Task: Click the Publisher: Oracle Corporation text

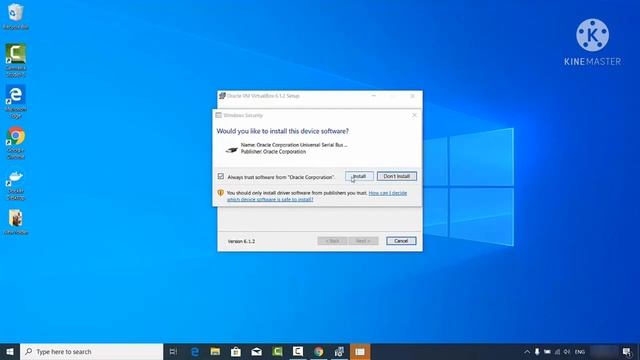Action: (x=273, y=151)
